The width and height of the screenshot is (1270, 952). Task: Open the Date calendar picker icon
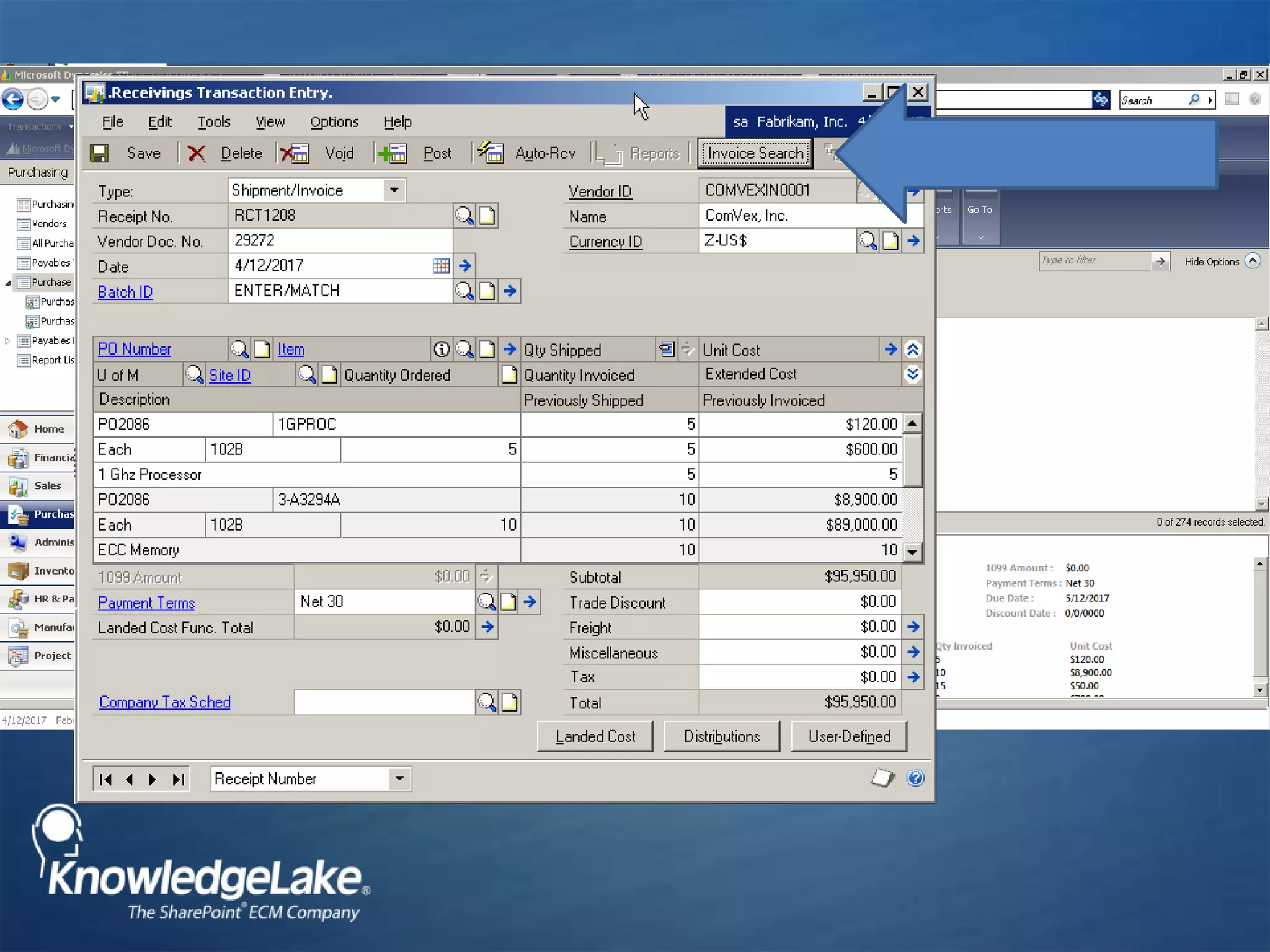[x=441, y=266]
